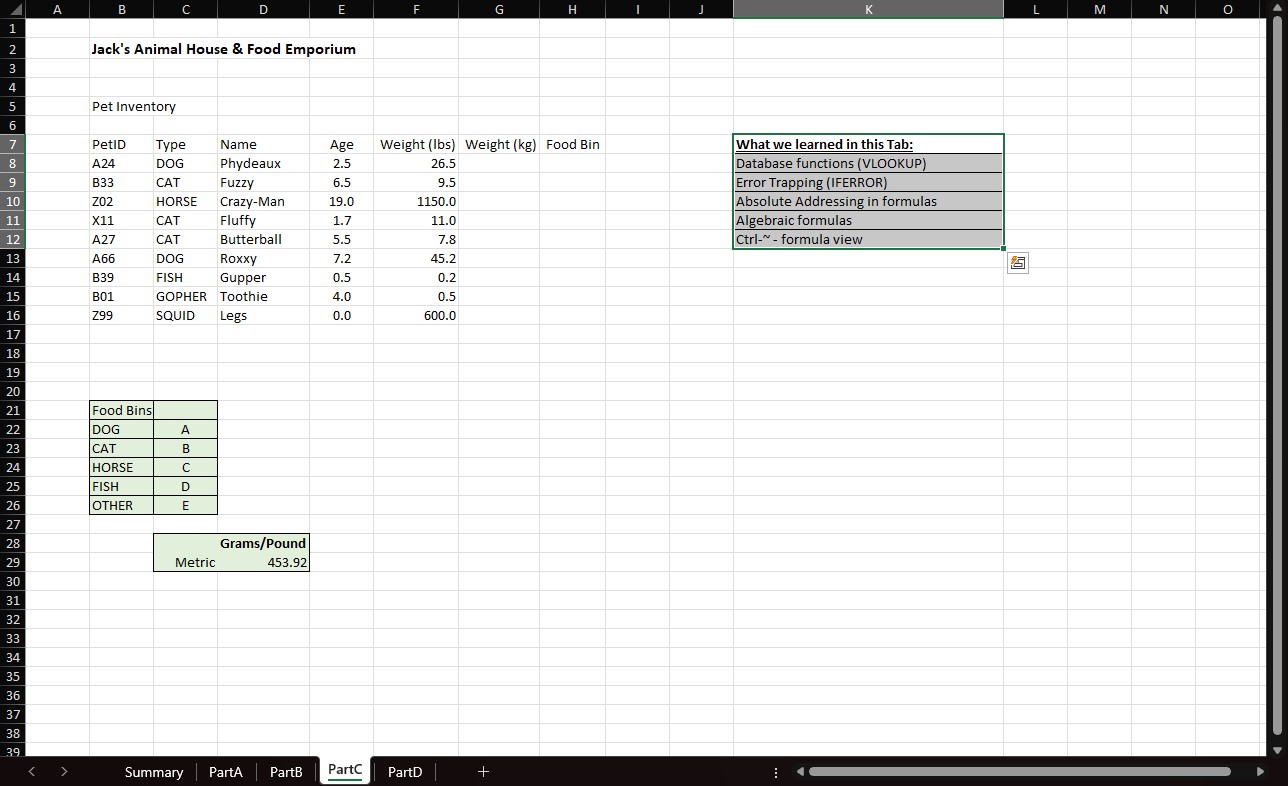Select the Food Bins header cell
1288x786 pixels.
[121, 410]
